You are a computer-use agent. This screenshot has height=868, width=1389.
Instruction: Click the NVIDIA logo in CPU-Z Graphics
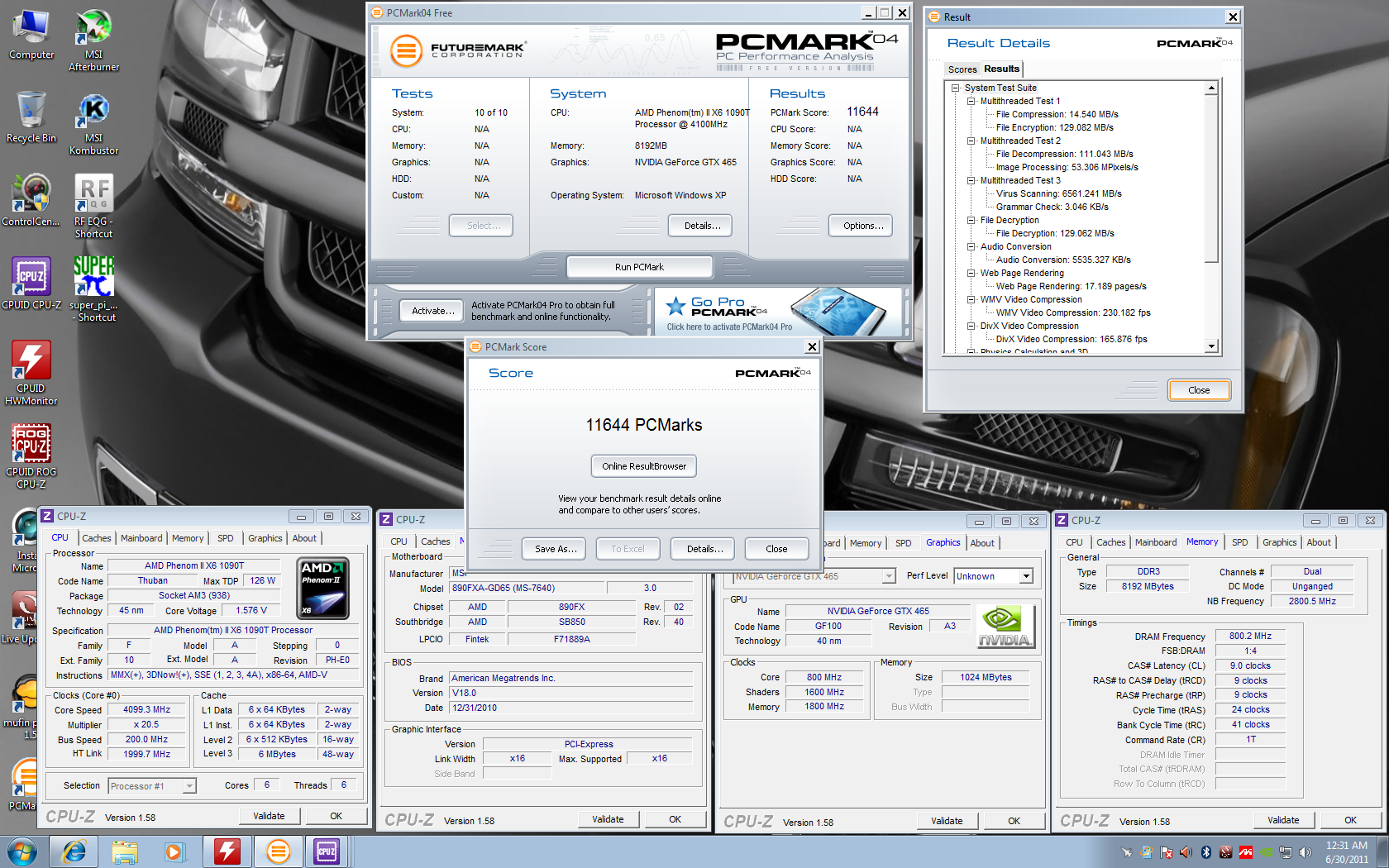(x=1005, y=626)
